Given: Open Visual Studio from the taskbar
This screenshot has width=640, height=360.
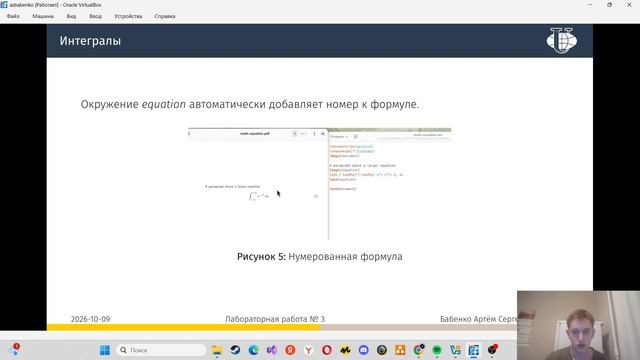Looking at the screenshot, I should tap(272, 350).
